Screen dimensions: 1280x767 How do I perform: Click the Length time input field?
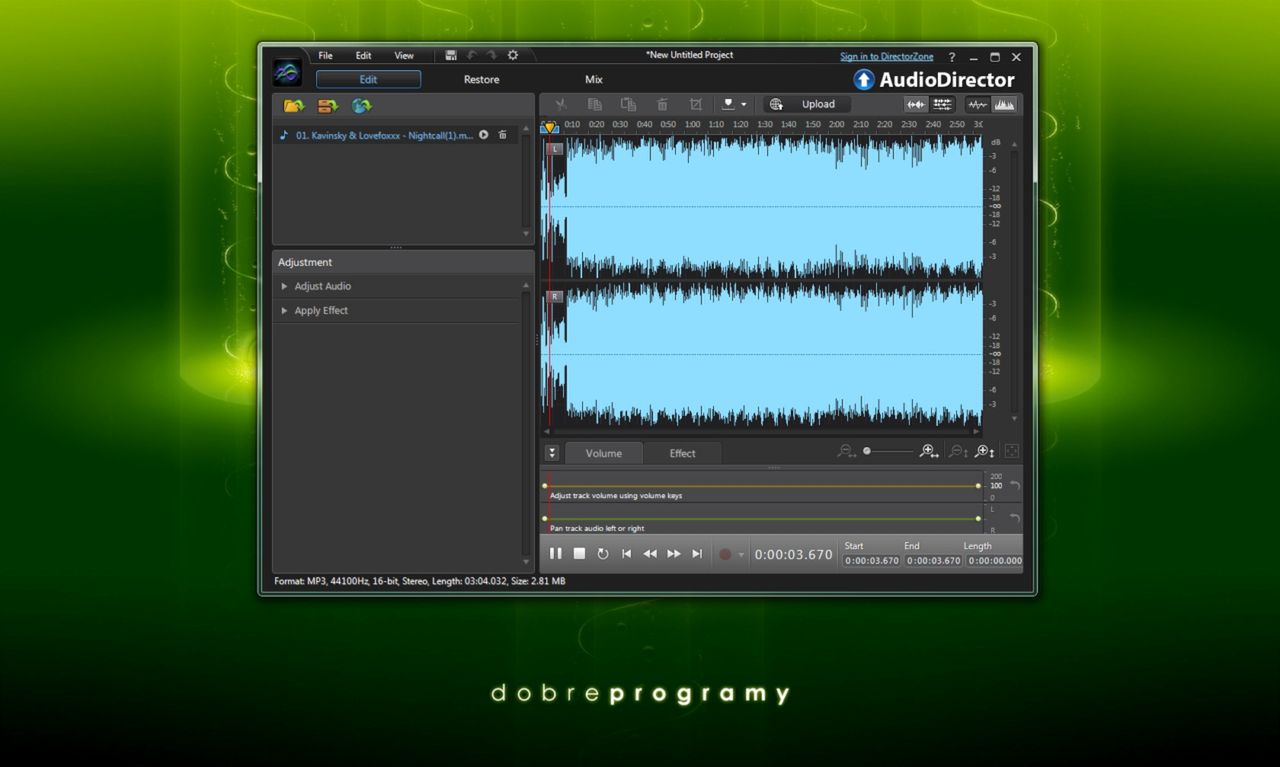pos(994,561)
